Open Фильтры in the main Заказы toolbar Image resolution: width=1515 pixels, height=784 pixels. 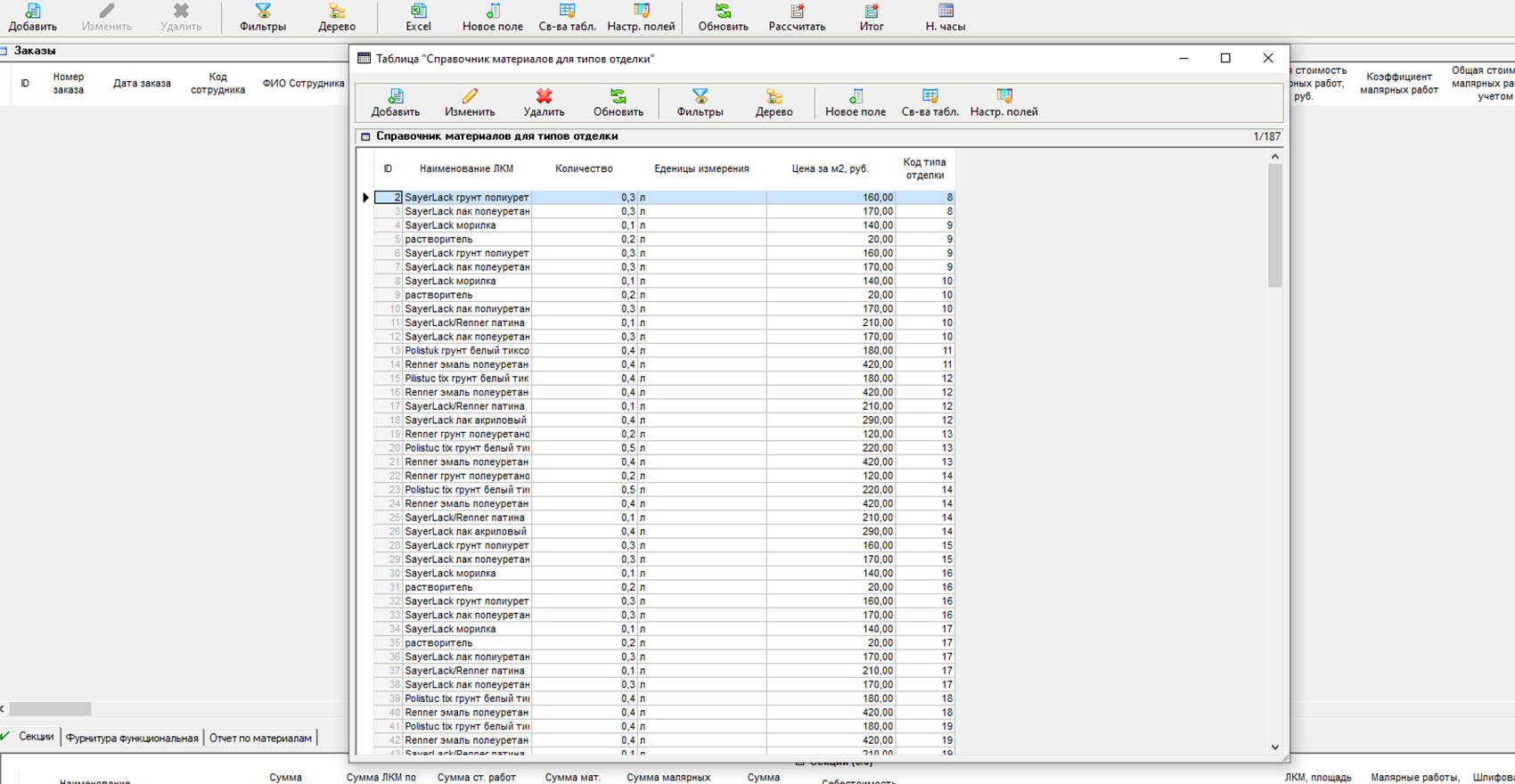[x=263, y=18]
